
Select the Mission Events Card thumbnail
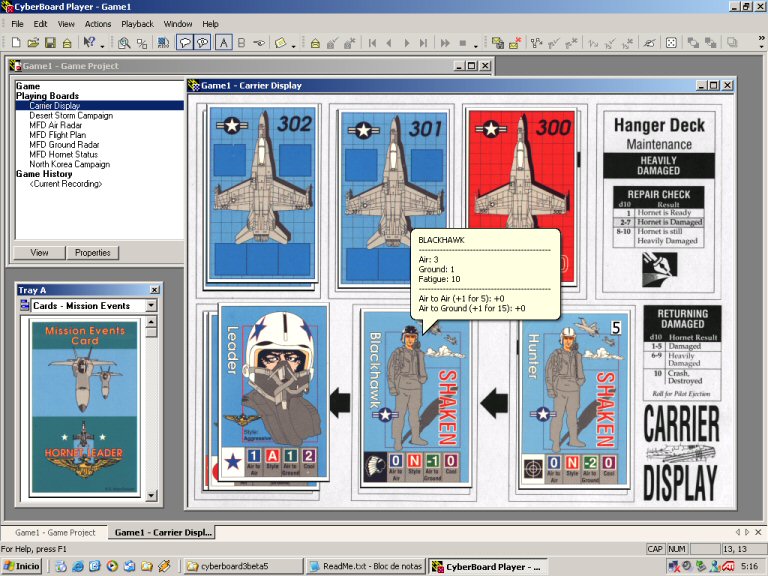point(85,408)
